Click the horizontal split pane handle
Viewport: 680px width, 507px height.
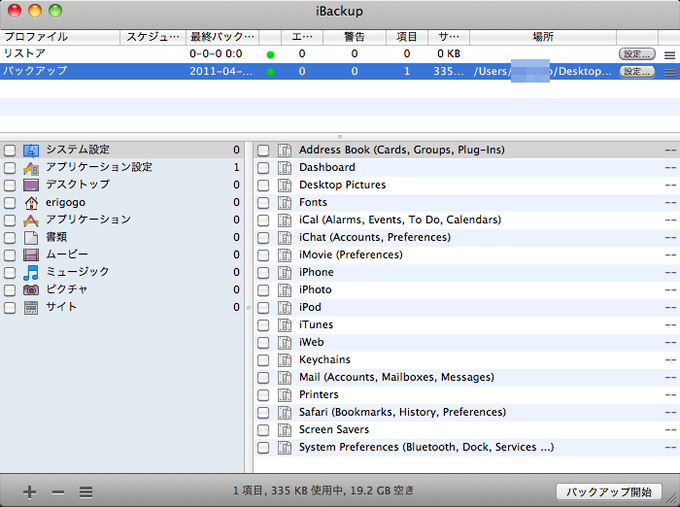340,137
